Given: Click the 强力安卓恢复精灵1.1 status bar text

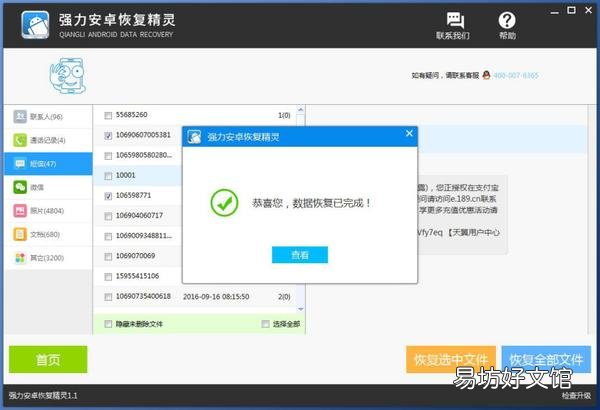Looking at the screenshot, I should point(43,395).
